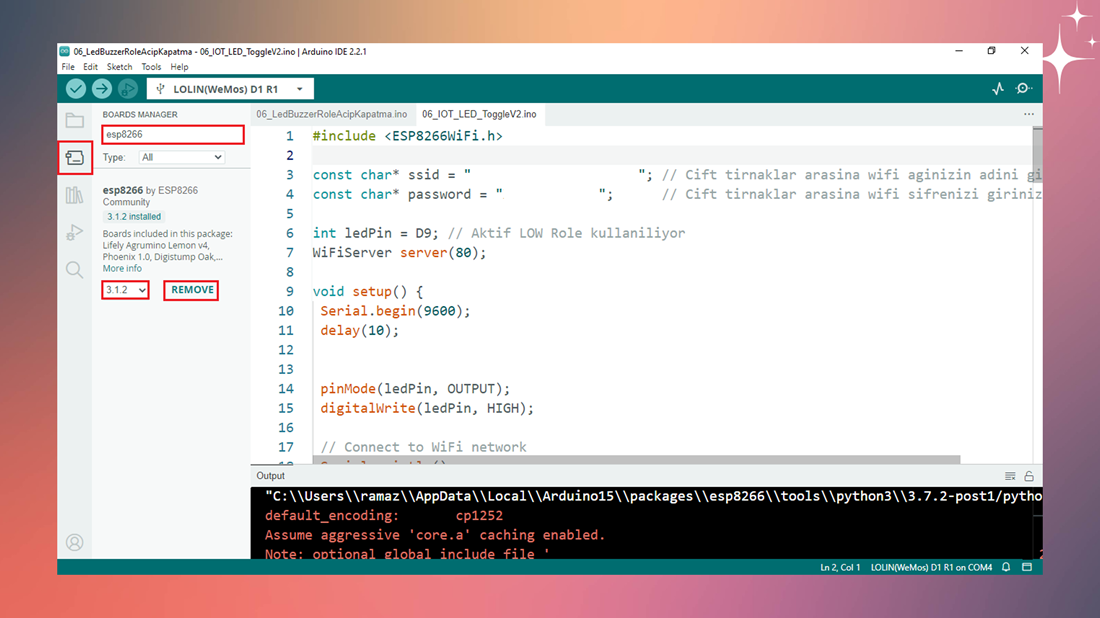
Task: Clear output using the Output panel icon
Action: click(x=1010, y=476)
